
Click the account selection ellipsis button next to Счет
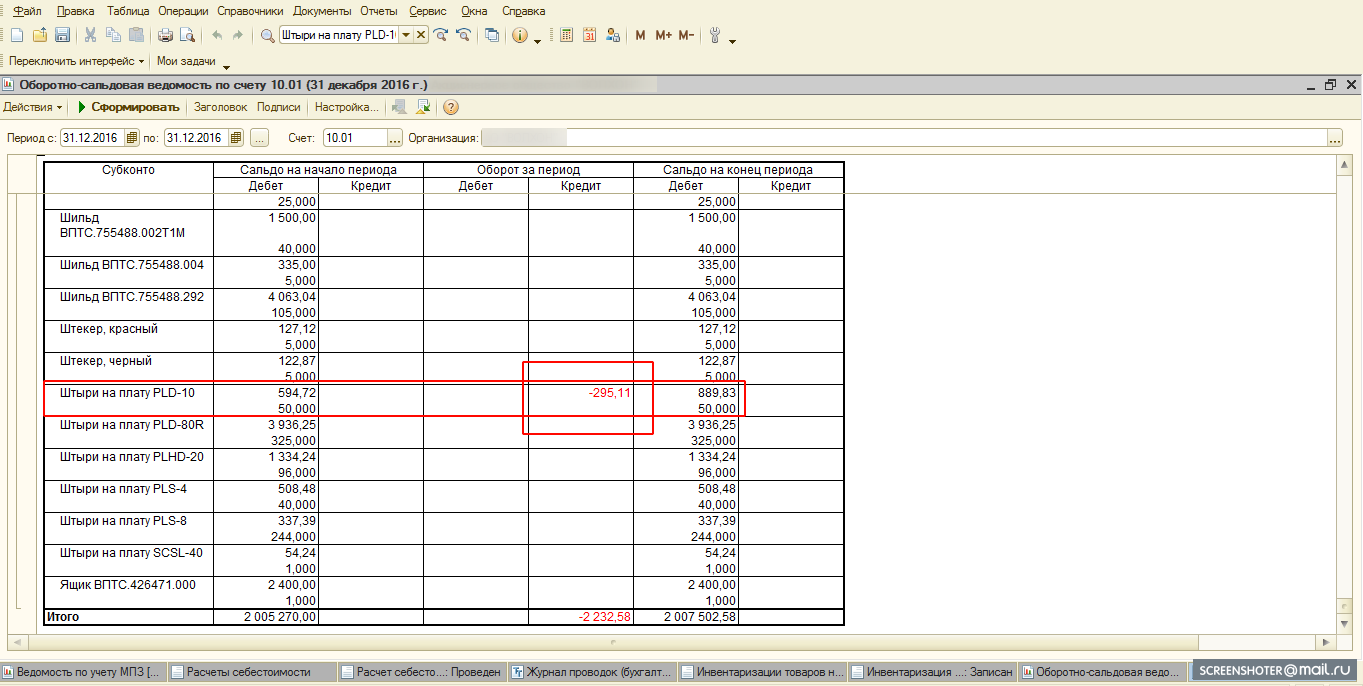click(394, 138)
